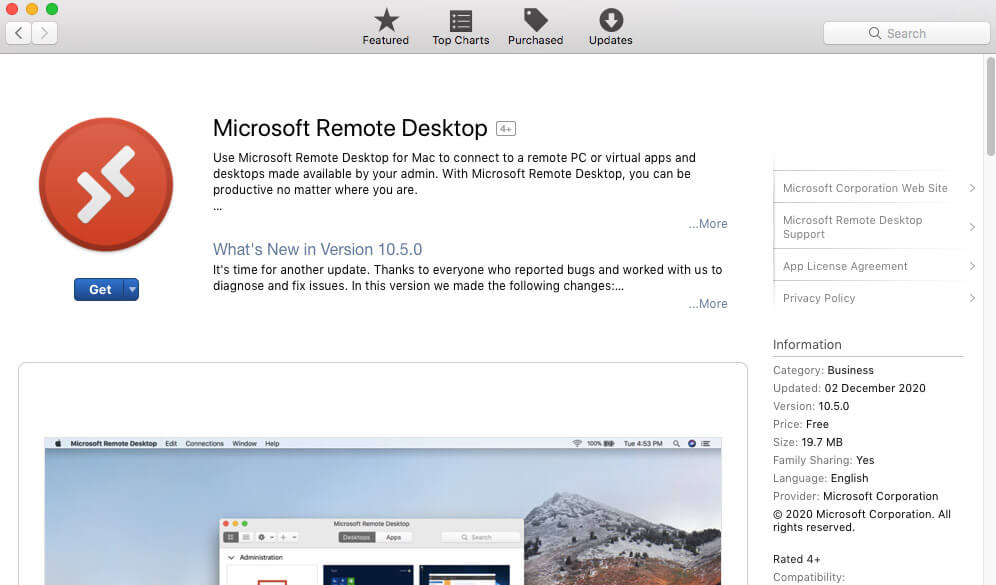The width and height of the screenshot is (996, 585).
Task: Click the Microsoft Remote Desktop app icon
Action: (x=105, y=184)
